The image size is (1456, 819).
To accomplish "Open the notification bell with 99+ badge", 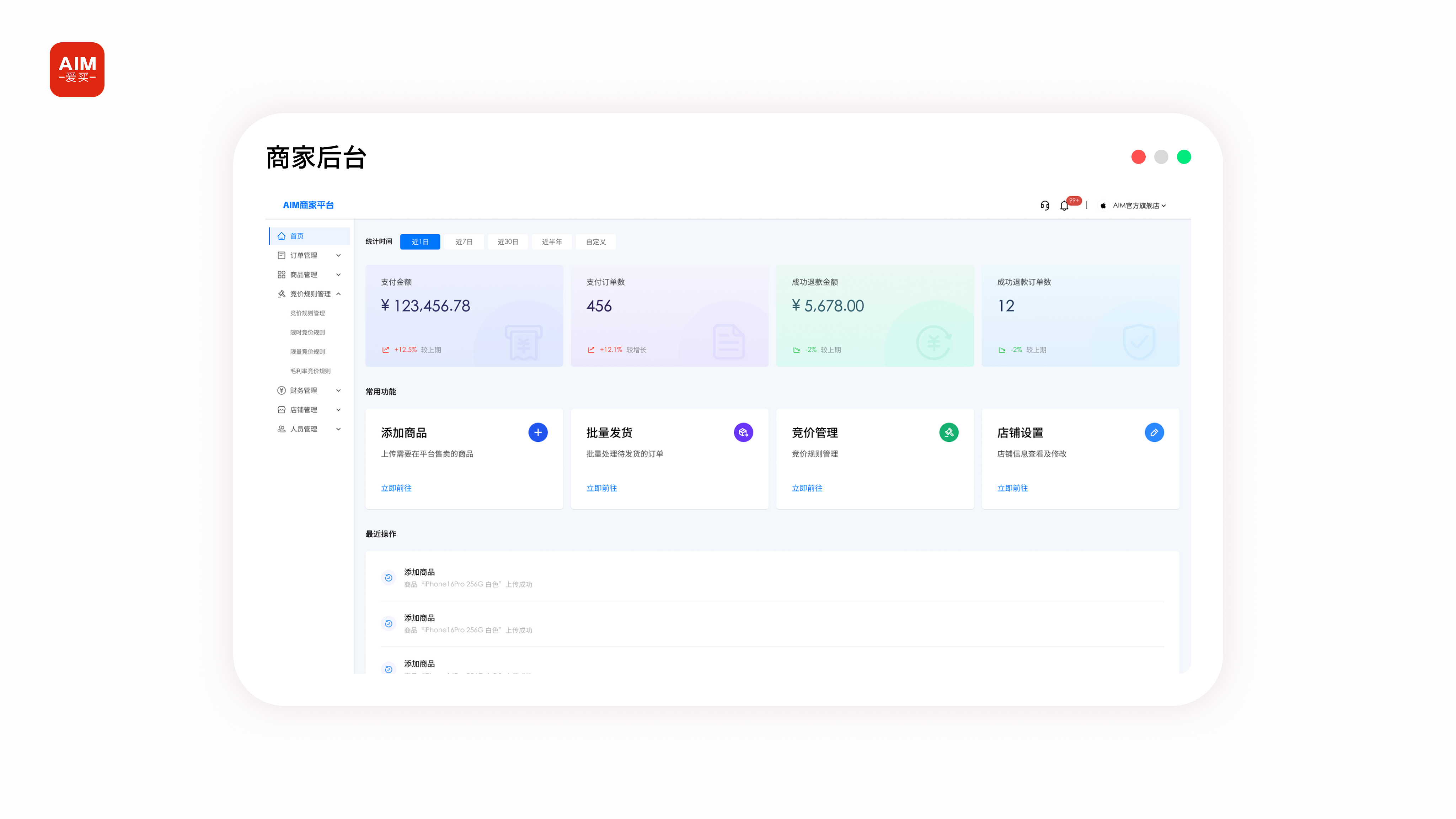I will click(x=1064, y=205).
